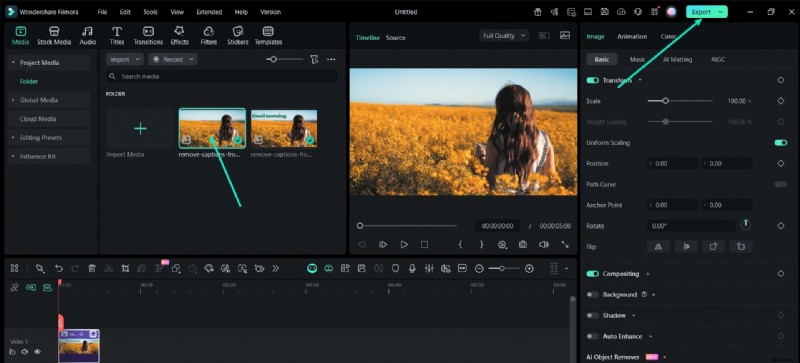The image size is (800, 363).
Task: Toggle the Transform switch
Action: (x=592, y=81)
